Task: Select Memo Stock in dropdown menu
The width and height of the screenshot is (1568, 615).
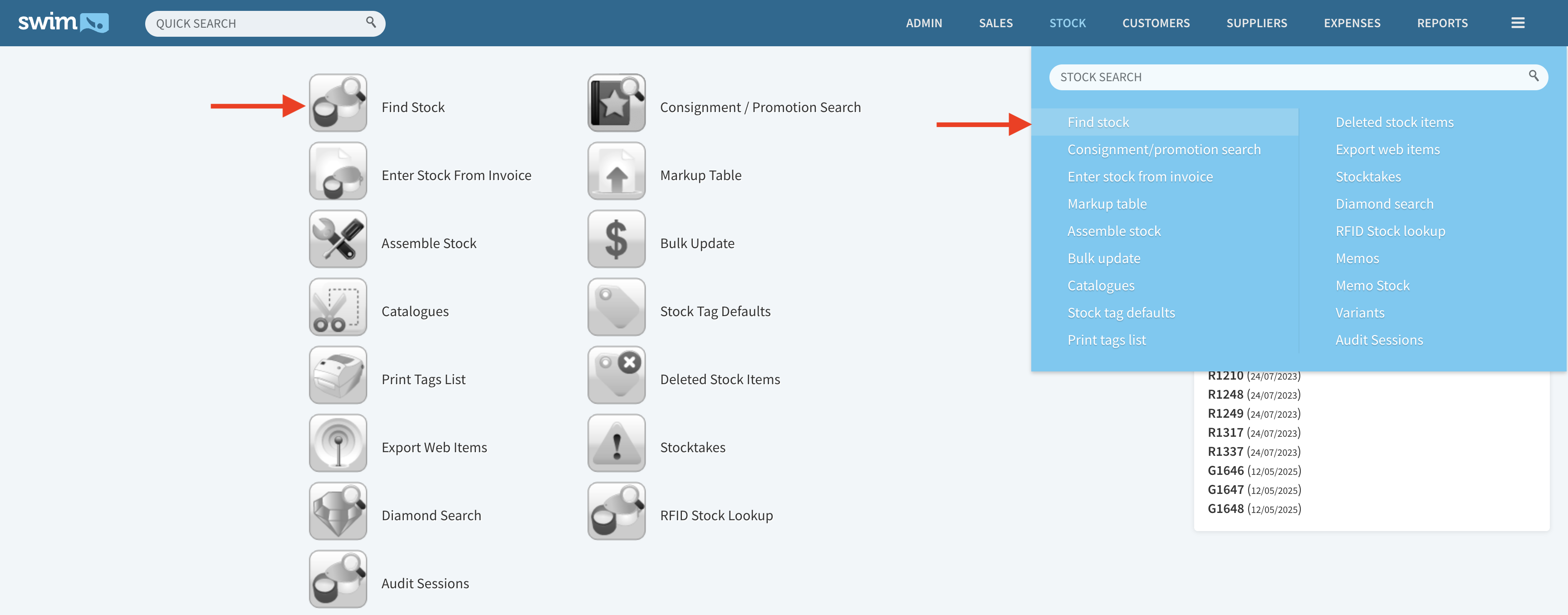Action: (1372, 286)
